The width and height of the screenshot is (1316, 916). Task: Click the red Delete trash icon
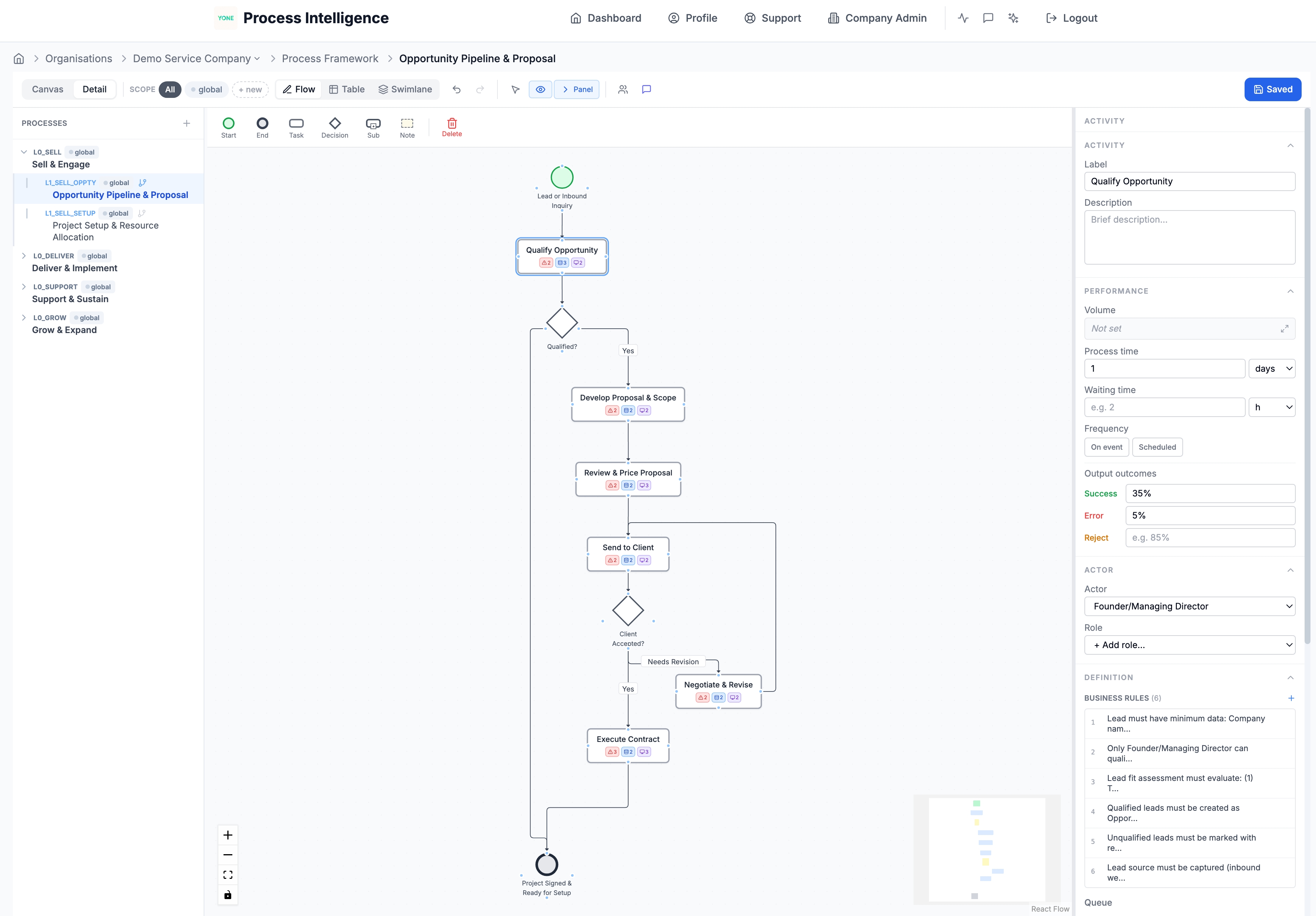(452, 127)
